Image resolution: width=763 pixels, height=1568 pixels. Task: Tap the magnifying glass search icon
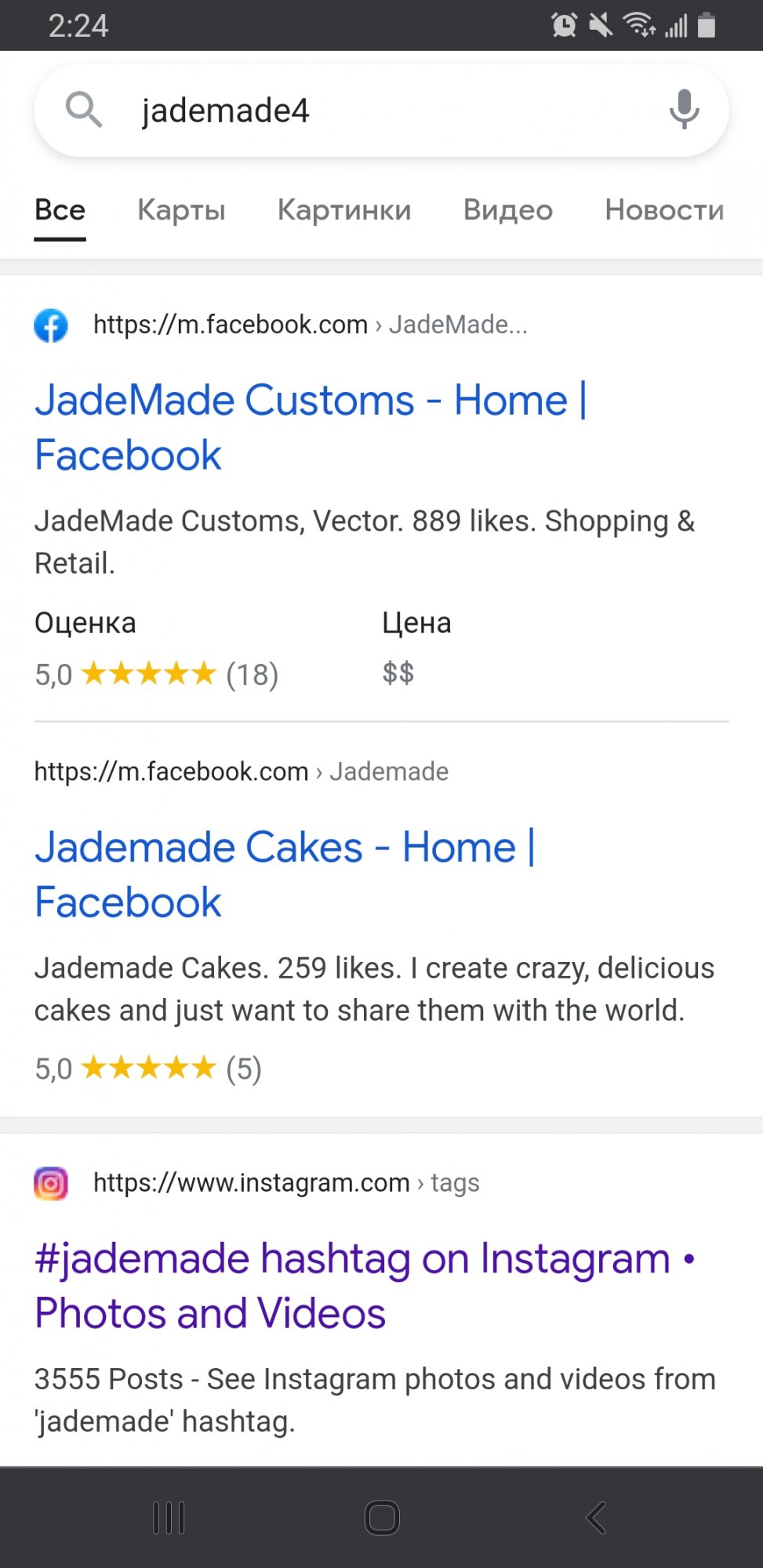click(x=84, y=109)
